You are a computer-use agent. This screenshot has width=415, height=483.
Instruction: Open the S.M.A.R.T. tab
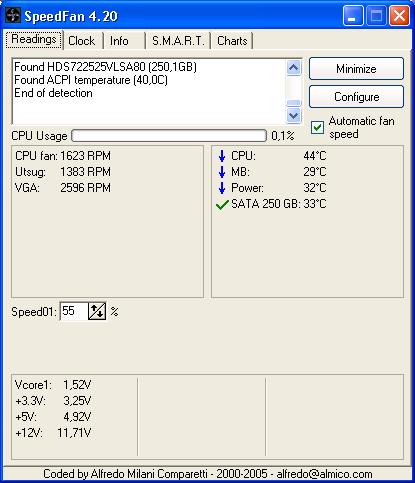pyautogui.click(x=178, y=41)
